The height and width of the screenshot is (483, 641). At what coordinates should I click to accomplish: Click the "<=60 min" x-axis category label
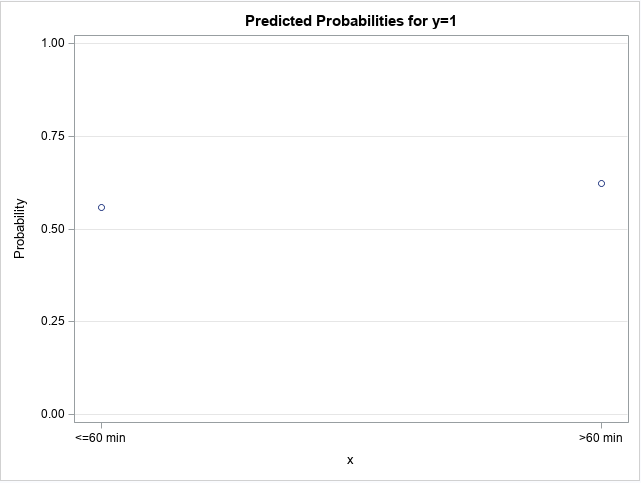coord(101,438)
